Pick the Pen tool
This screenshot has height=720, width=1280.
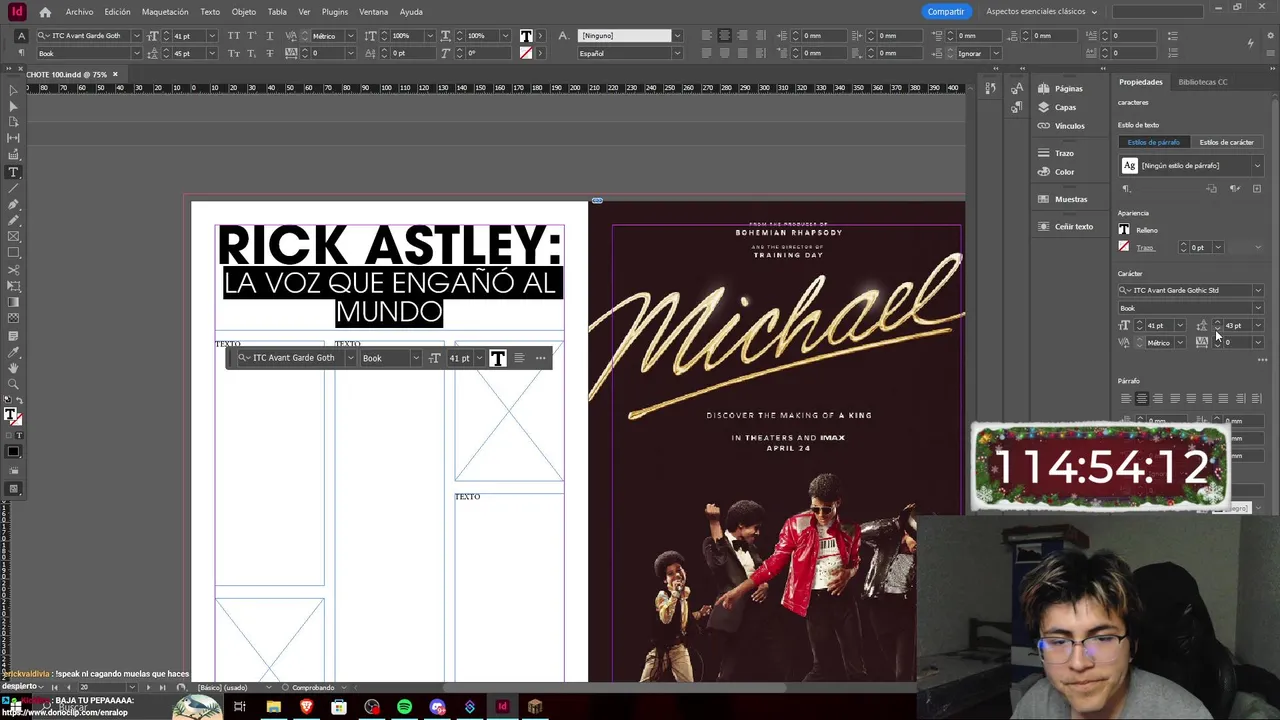point(13,204)
